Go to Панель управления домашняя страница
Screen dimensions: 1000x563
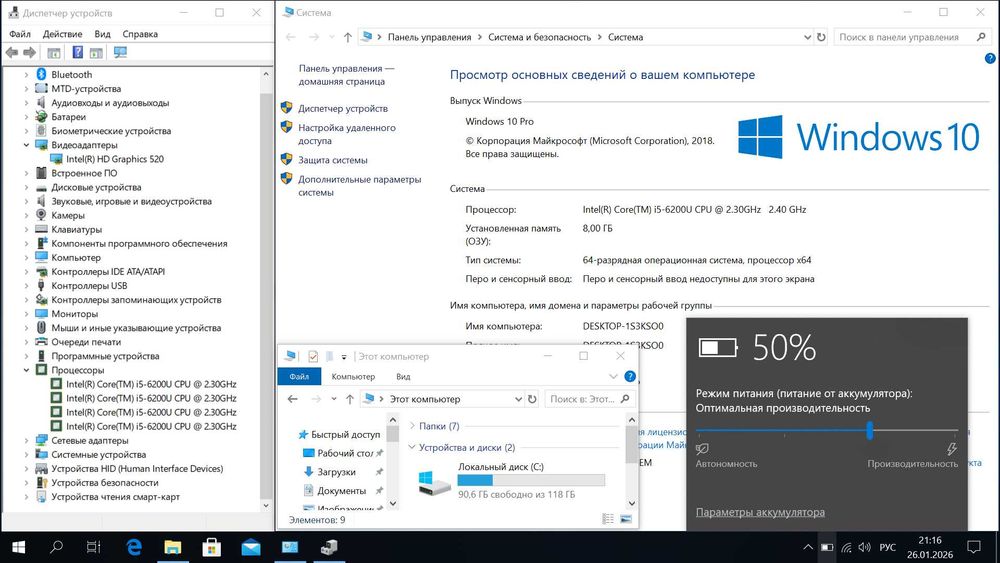coord(346,75)
